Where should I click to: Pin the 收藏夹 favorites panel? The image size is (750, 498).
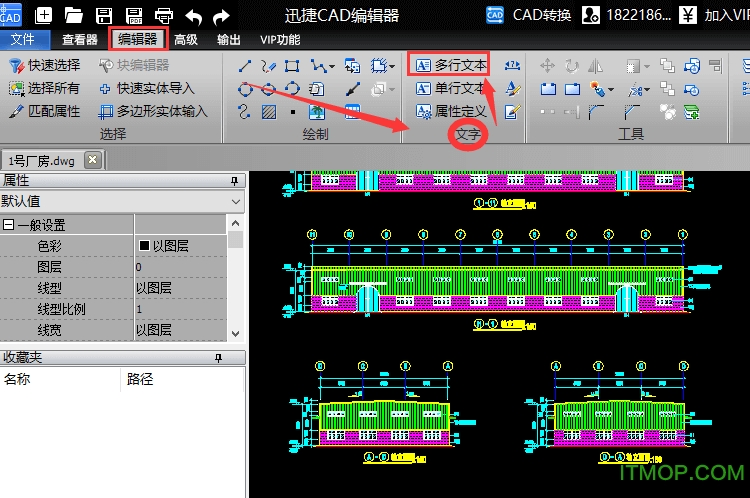[235, 357]
